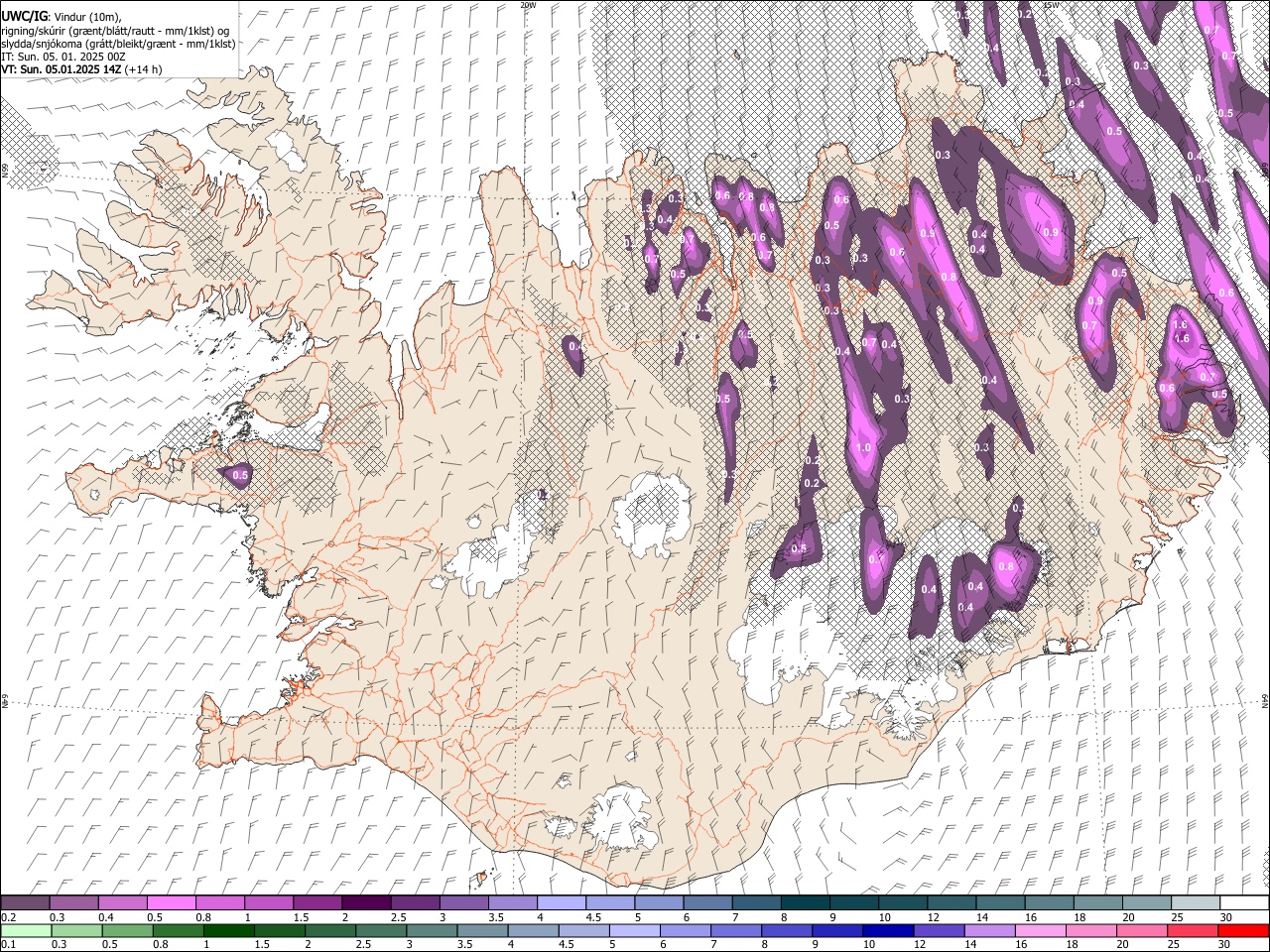Select the purple snow-legend swatch starting at 1.5
1270x952 pixels.
317,902
